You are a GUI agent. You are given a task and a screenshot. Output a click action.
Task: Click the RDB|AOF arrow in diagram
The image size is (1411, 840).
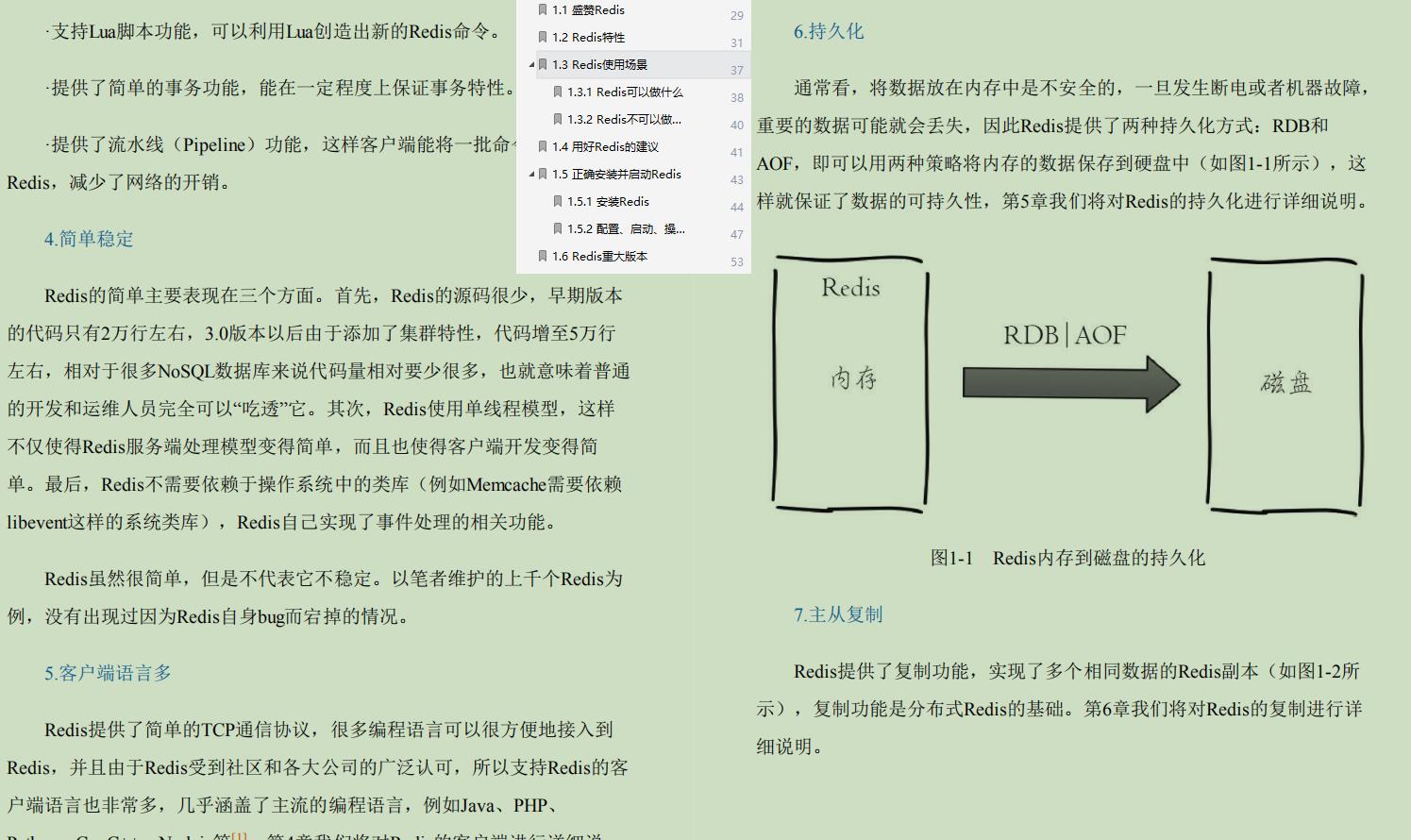(x=1070, y=383)
